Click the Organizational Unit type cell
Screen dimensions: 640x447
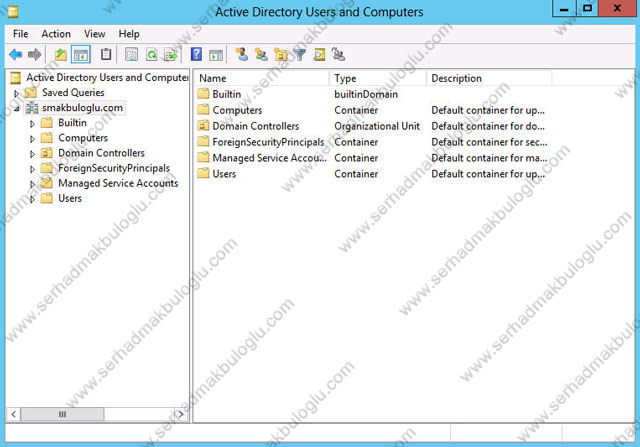tap(377, 126)
